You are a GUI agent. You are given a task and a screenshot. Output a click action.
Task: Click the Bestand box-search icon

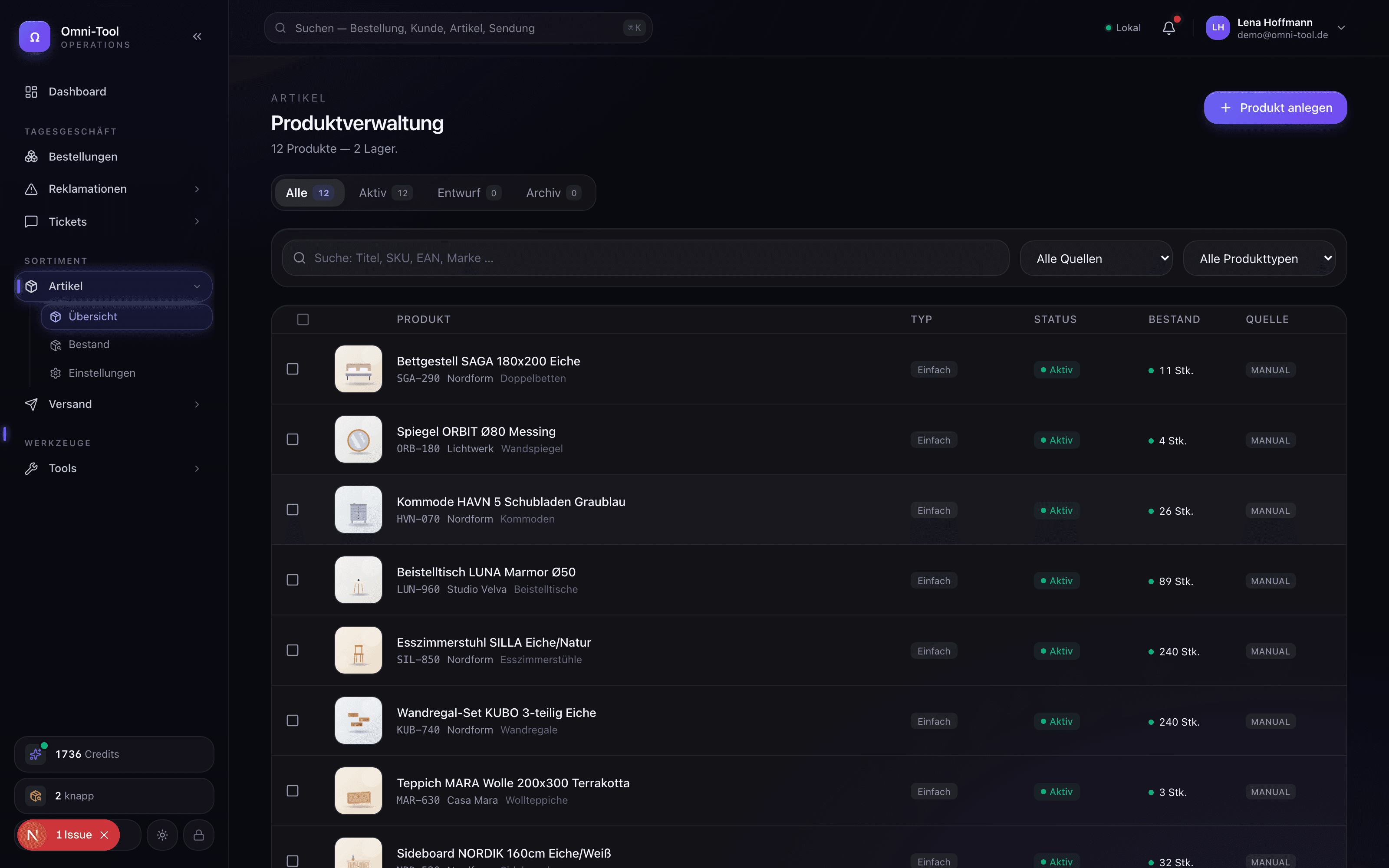pos(56,345)
